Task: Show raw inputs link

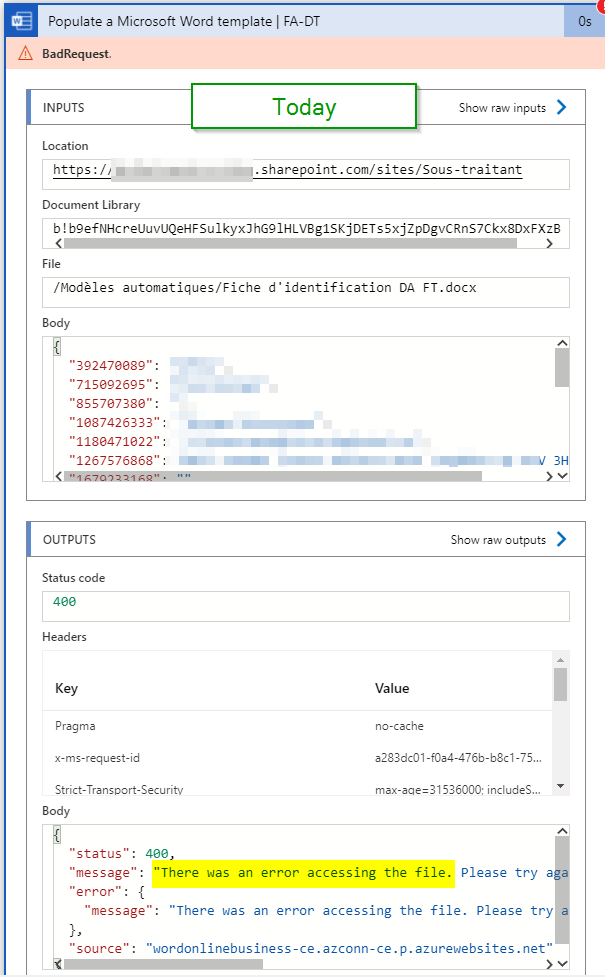Action: coord(502,108)
